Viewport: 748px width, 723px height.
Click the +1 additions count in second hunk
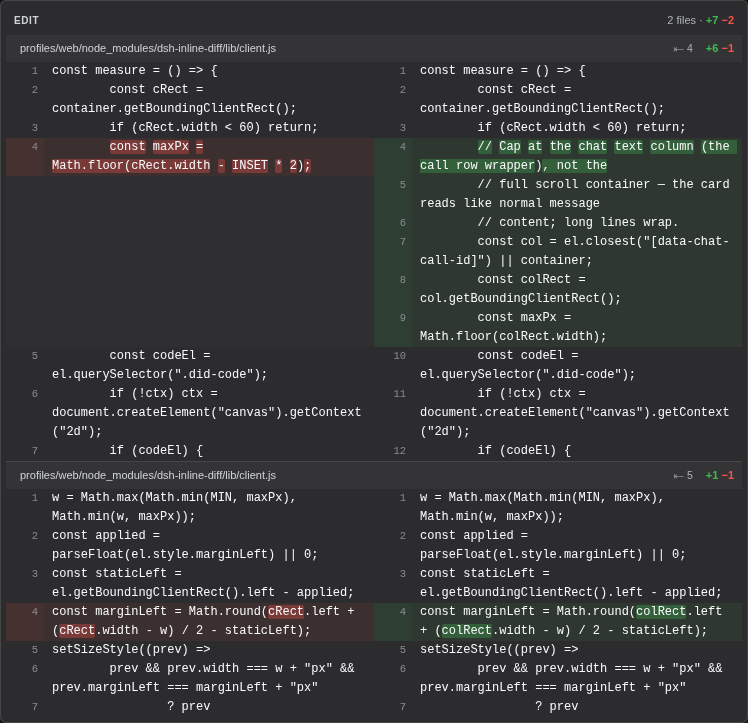click(x=712, y=476)
